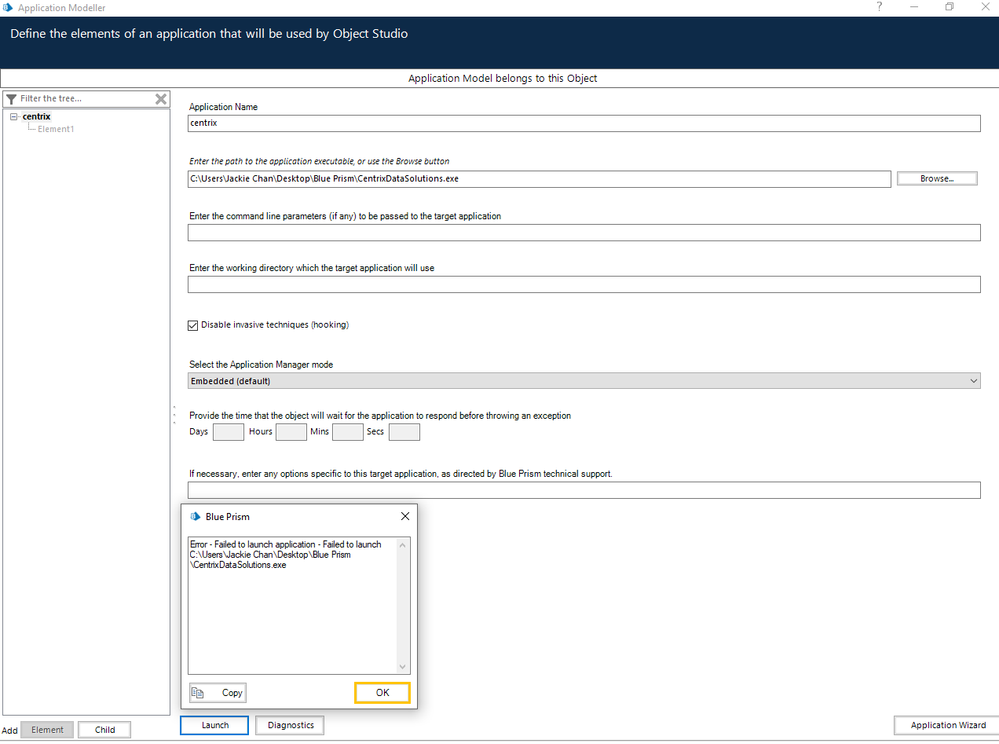Select Element1 in the application tree
The height and width of the screenshot is (744, 999).
pyautogui.click(x=55, y=129)
